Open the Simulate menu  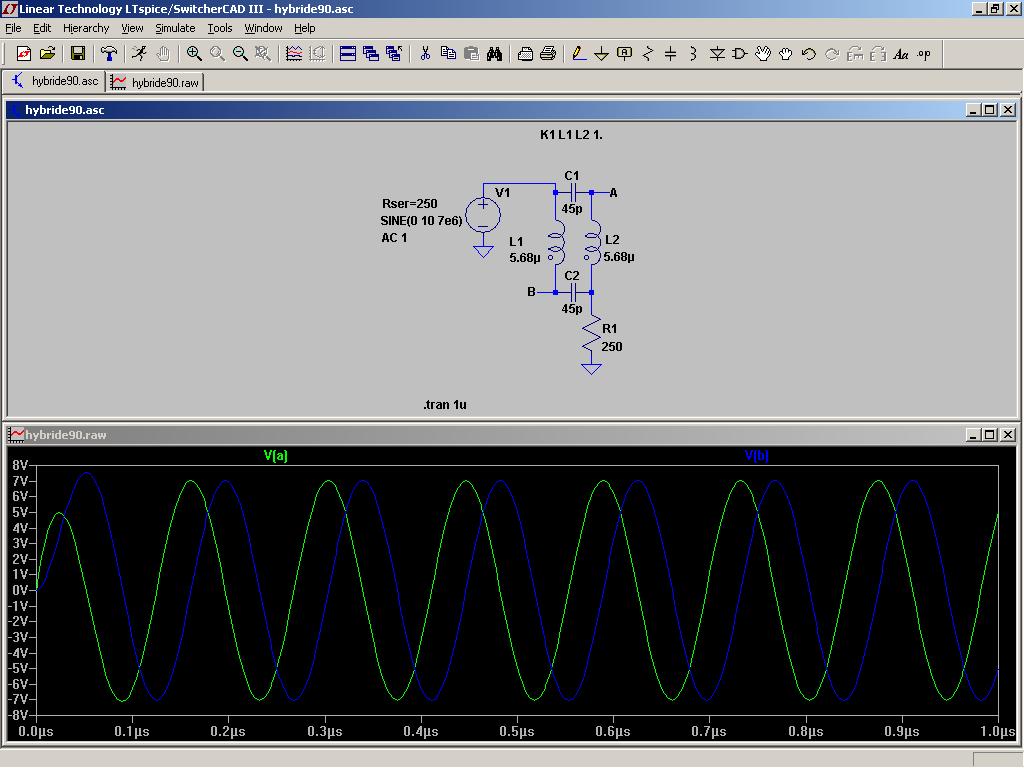tap(175, 28)
